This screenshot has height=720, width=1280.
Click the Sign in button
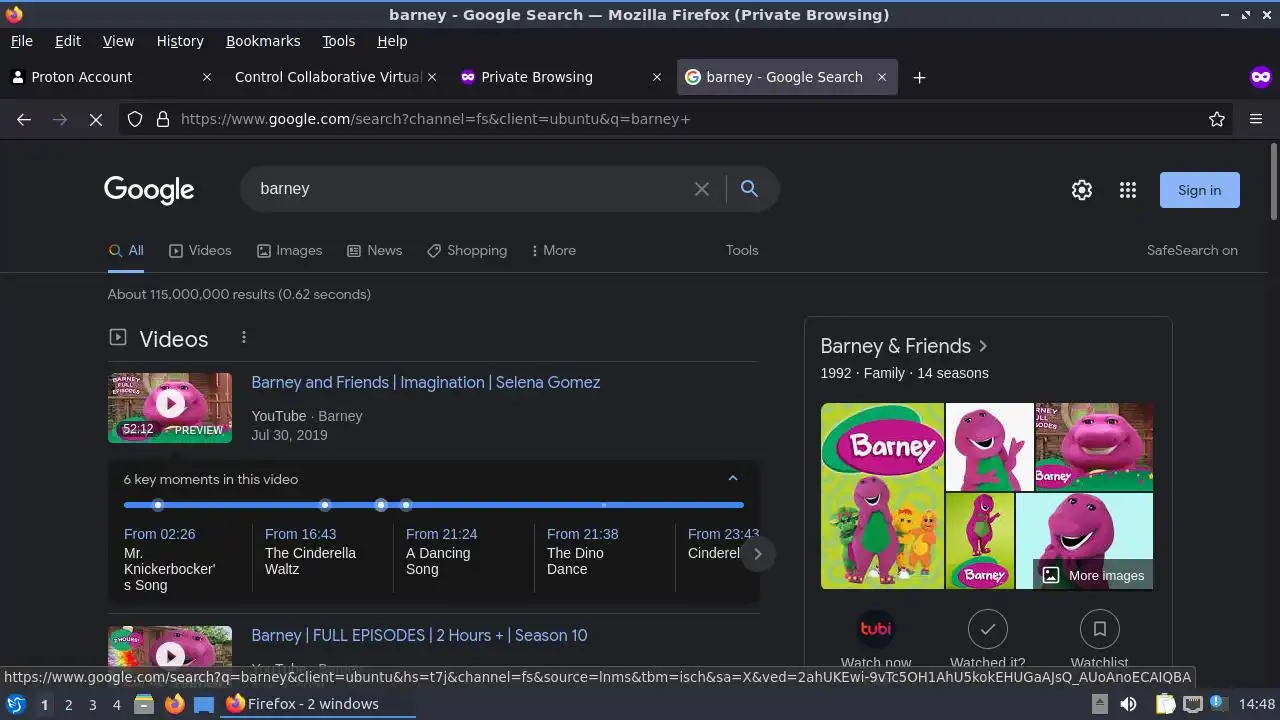pos(1199,190)
